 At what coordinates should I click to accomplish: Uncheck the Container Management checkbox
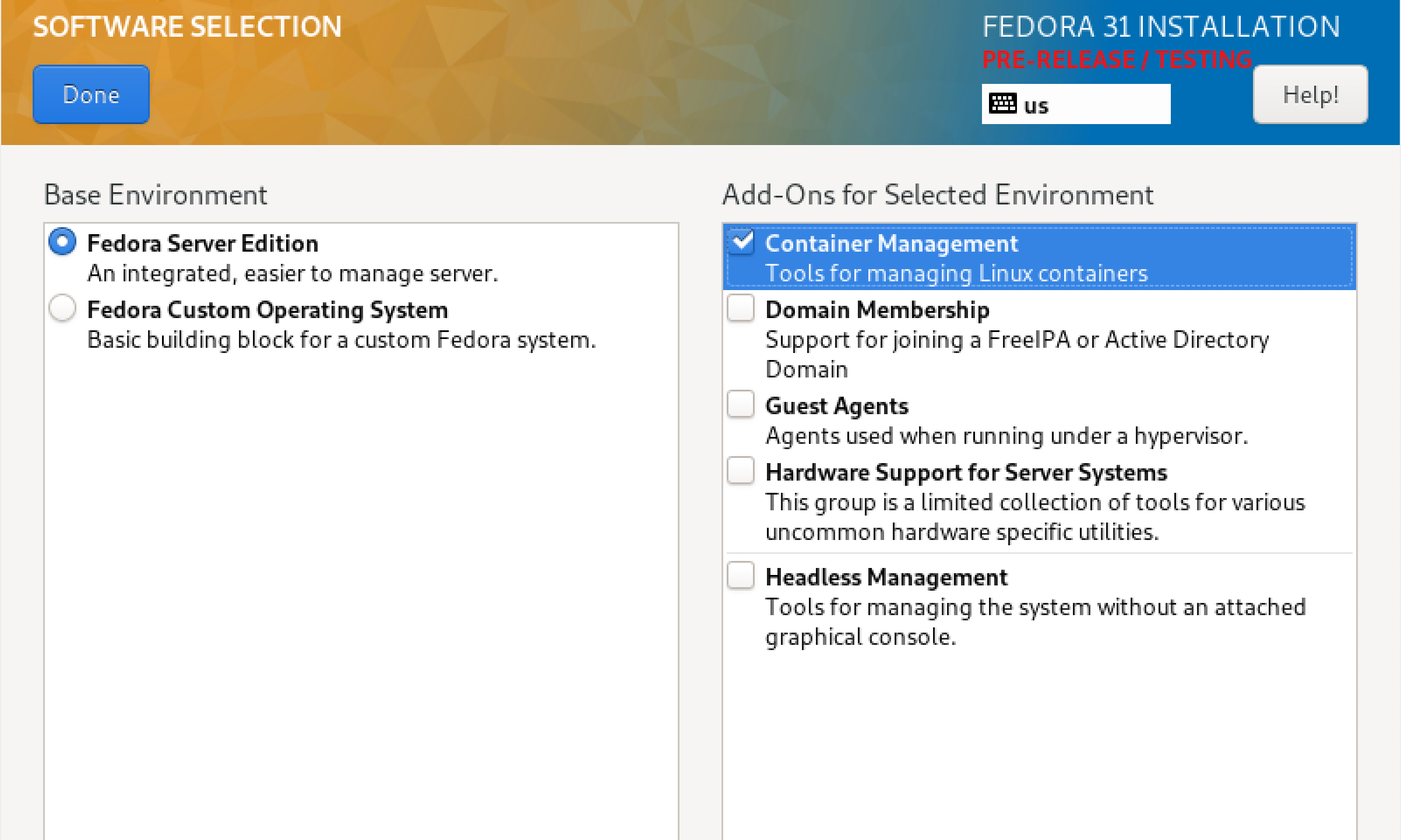(x=741, y=242)
